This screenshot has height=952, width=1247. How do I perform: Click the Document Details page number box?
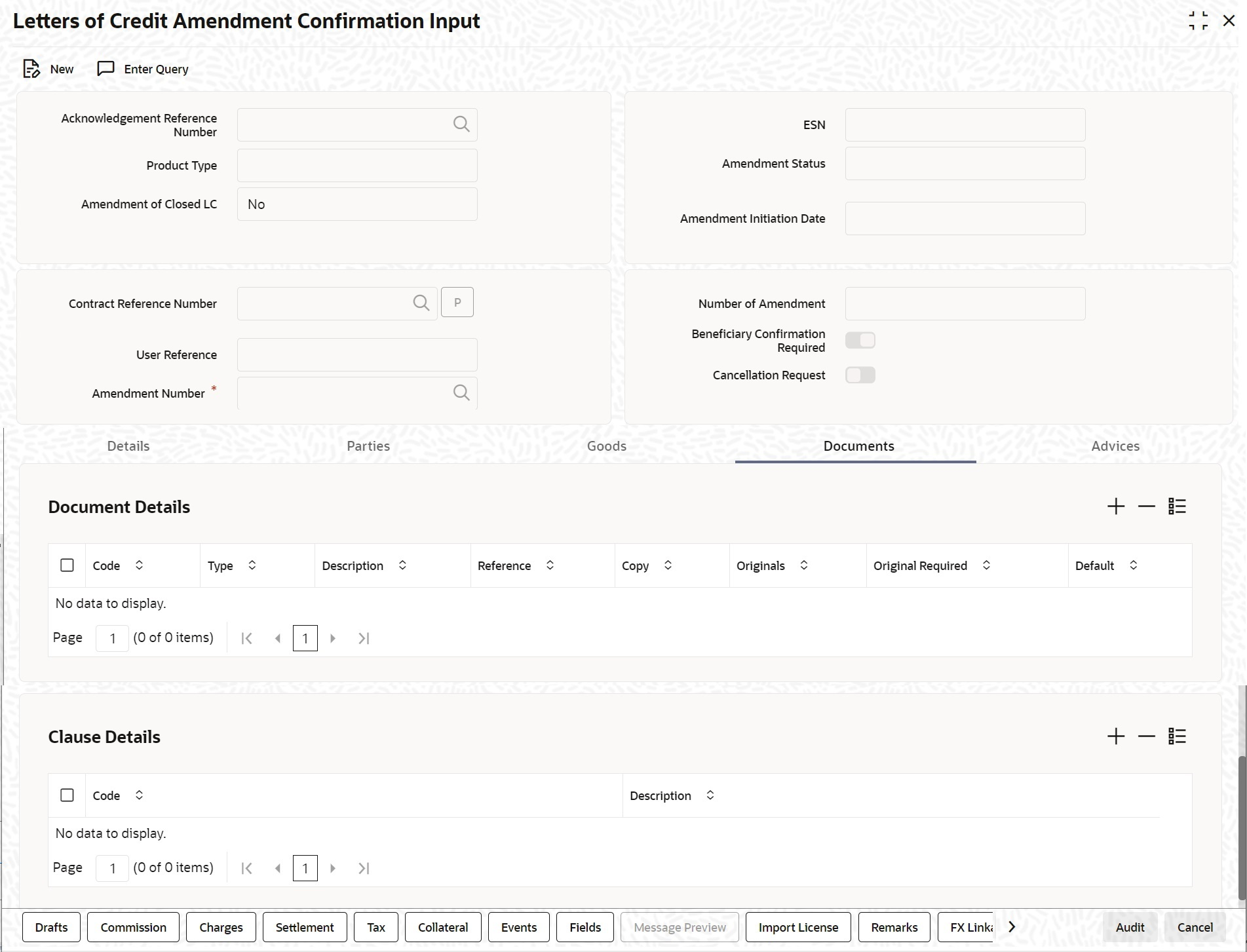(x=112, y=638)
